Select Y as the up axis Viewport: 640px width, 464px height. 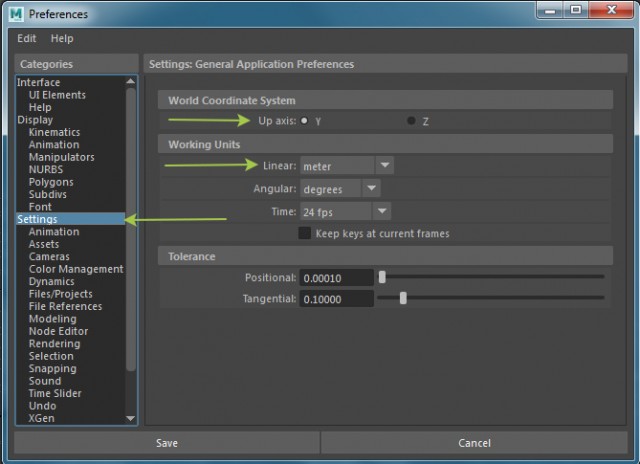304,121
